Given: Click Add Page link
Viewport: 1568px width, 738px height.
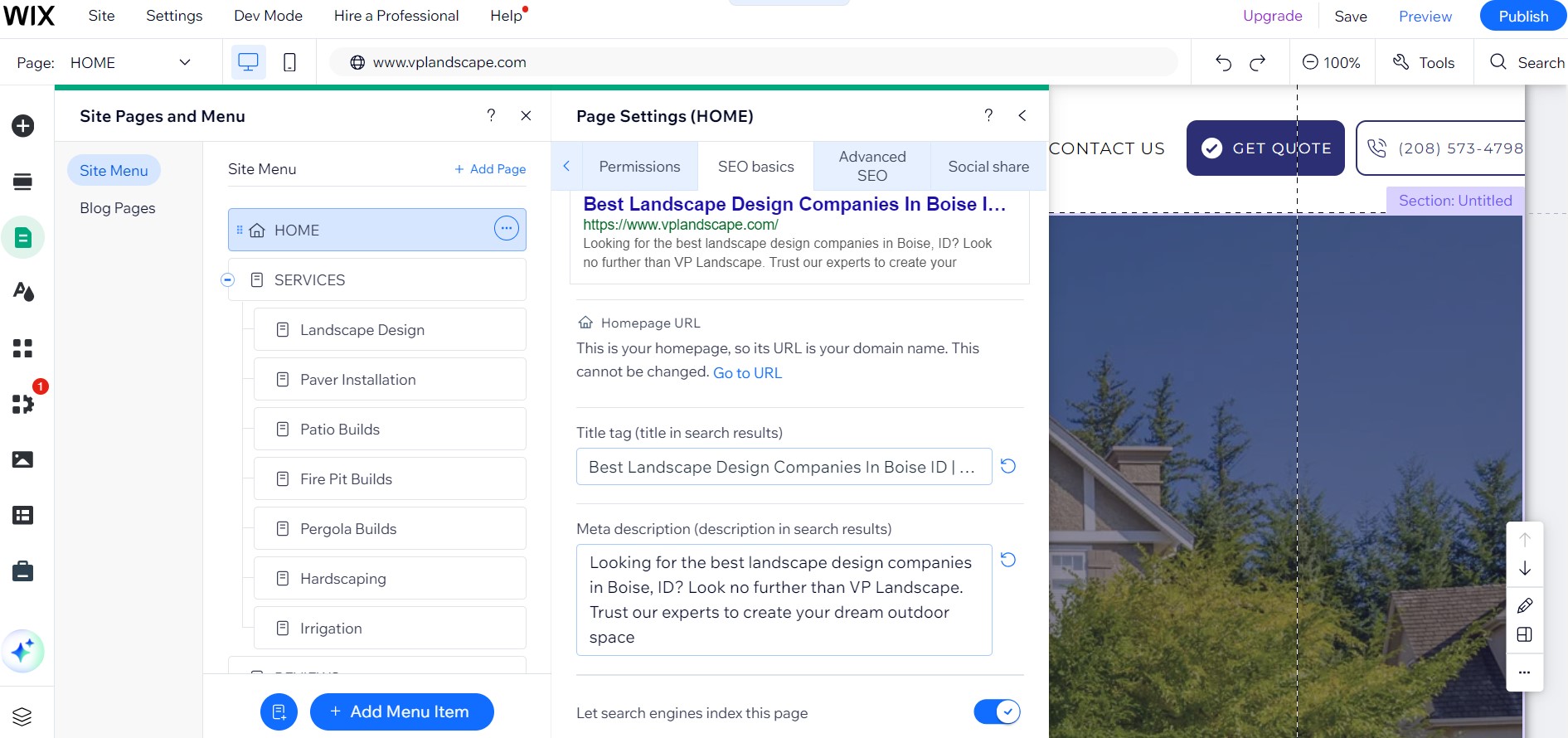Looking at the screenshot, I should pos(490,169).
